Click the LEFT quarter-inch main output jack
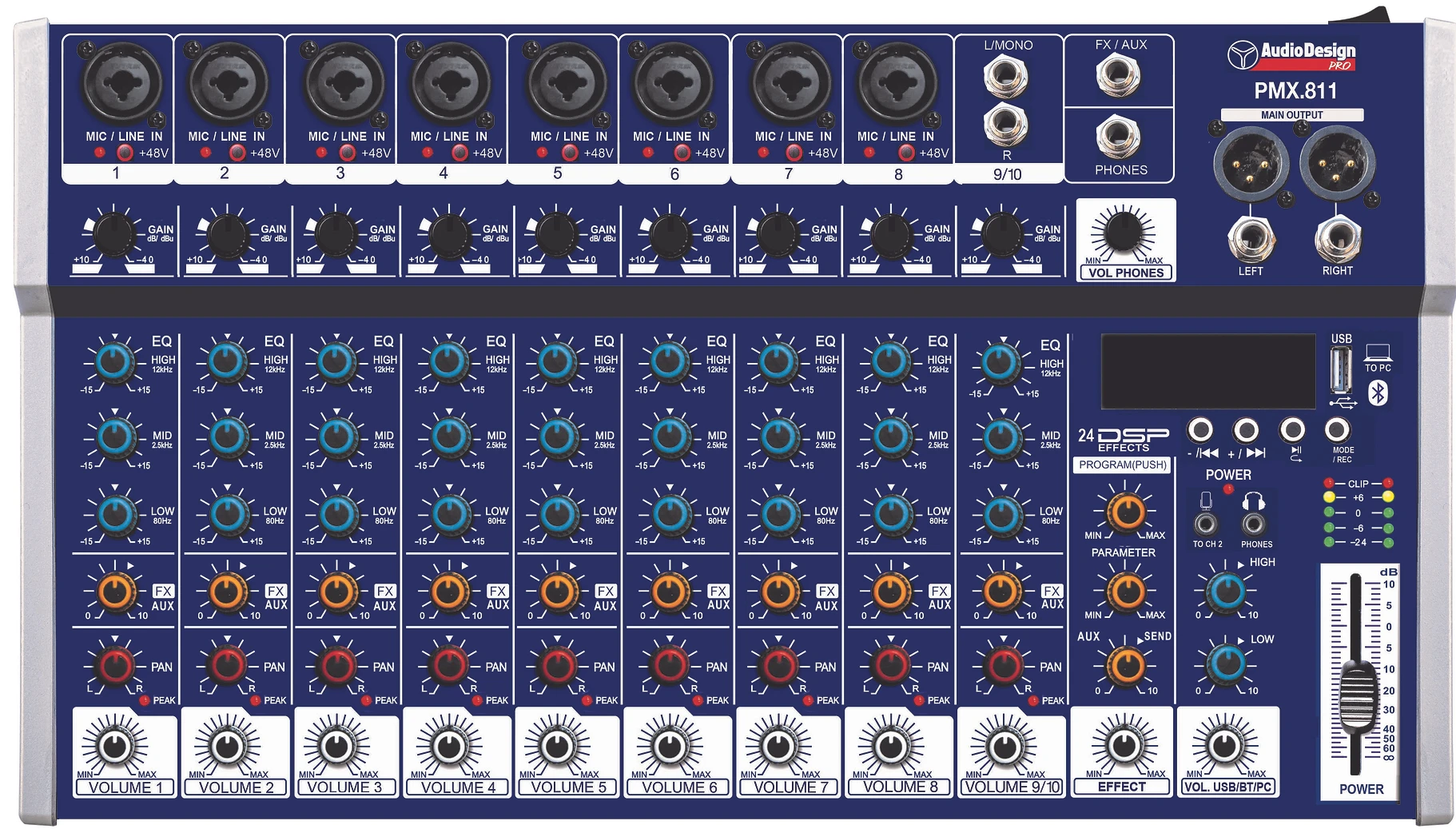The image size is (1456, 833). tap(1251, 238)
